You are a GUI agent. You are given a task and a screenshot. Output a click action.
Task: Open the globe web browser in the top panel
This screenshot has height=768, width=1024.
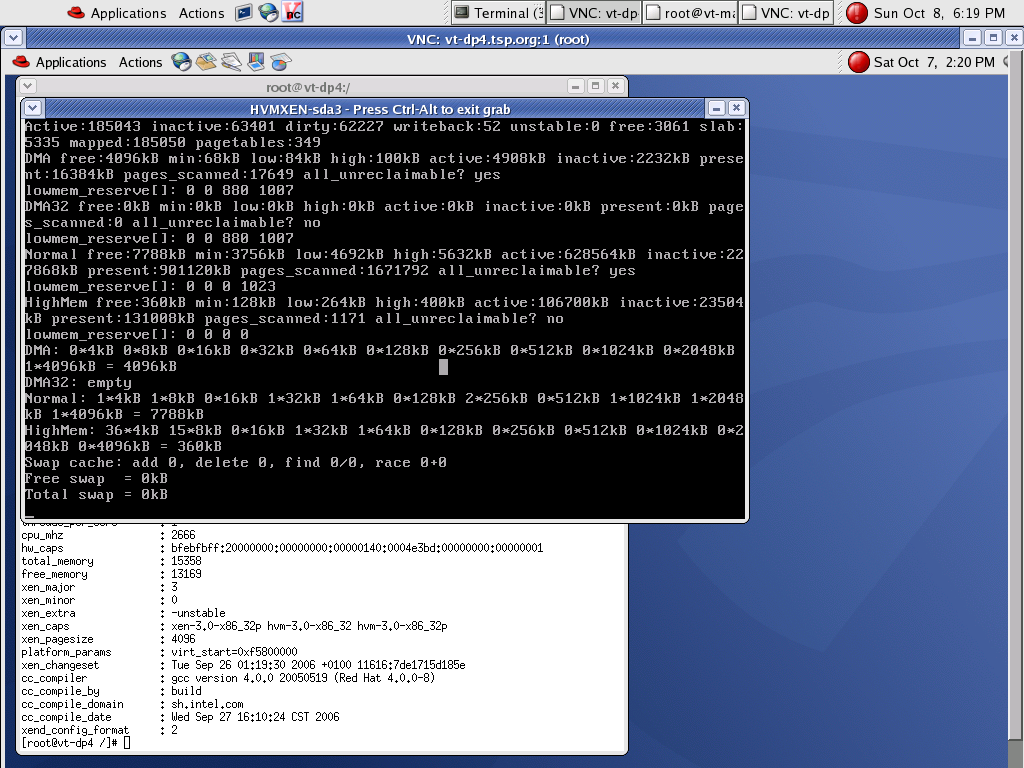pyautogui.click(x=267, y=13)
